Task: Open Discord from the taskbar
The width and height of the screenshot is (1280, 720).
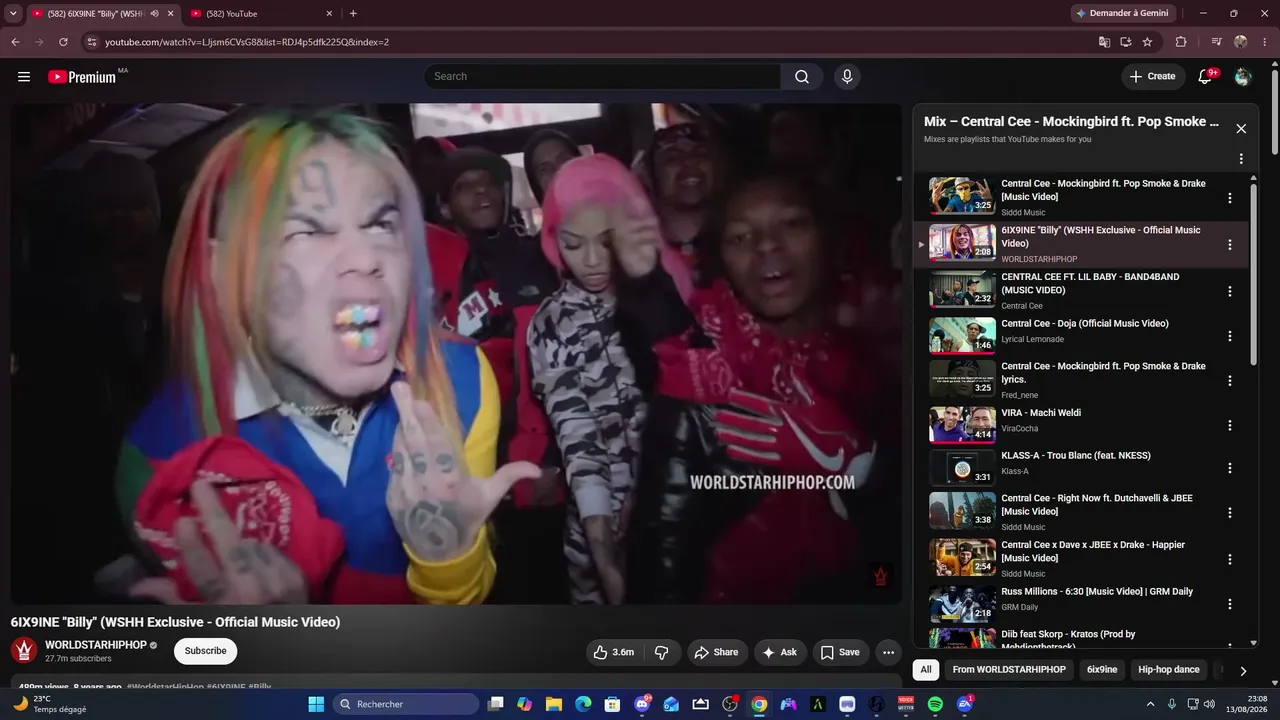Action: [x=643, y=704]
